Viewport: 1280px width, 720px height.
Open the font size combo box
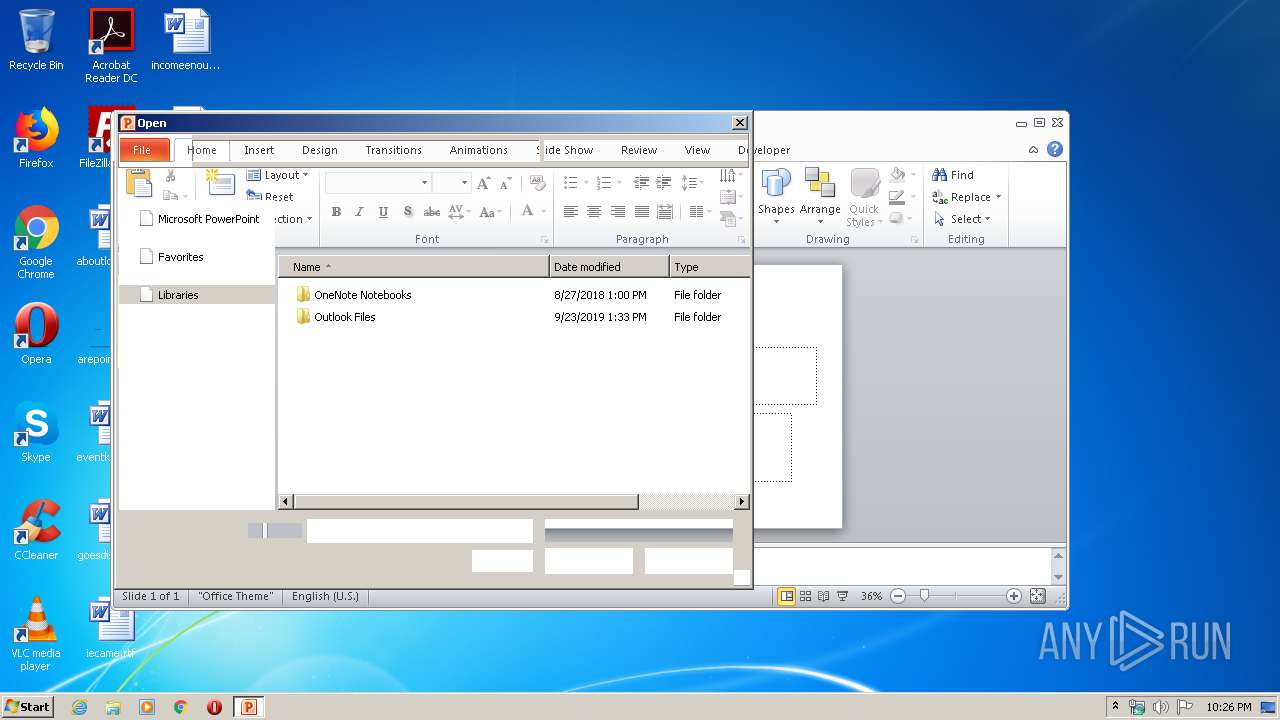pos(451,183)
